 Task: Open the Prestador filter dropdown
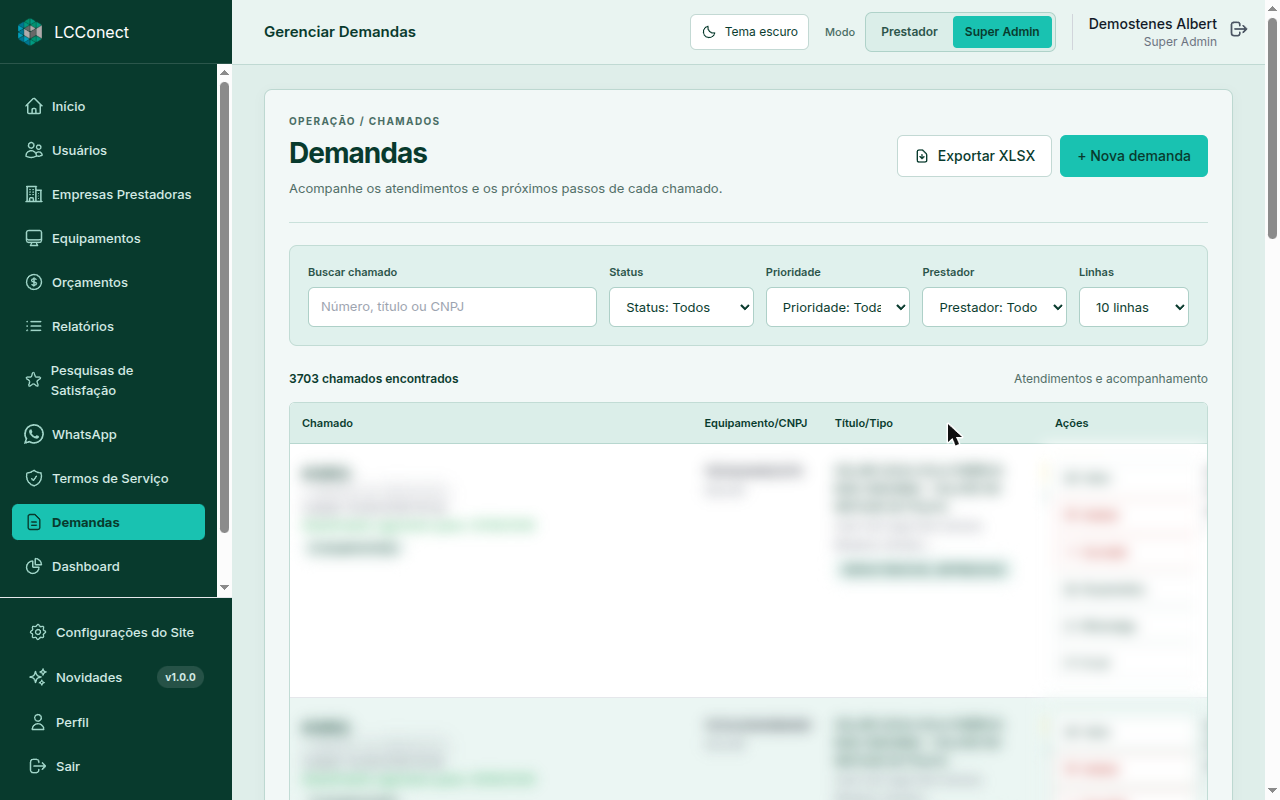(994, 307)
